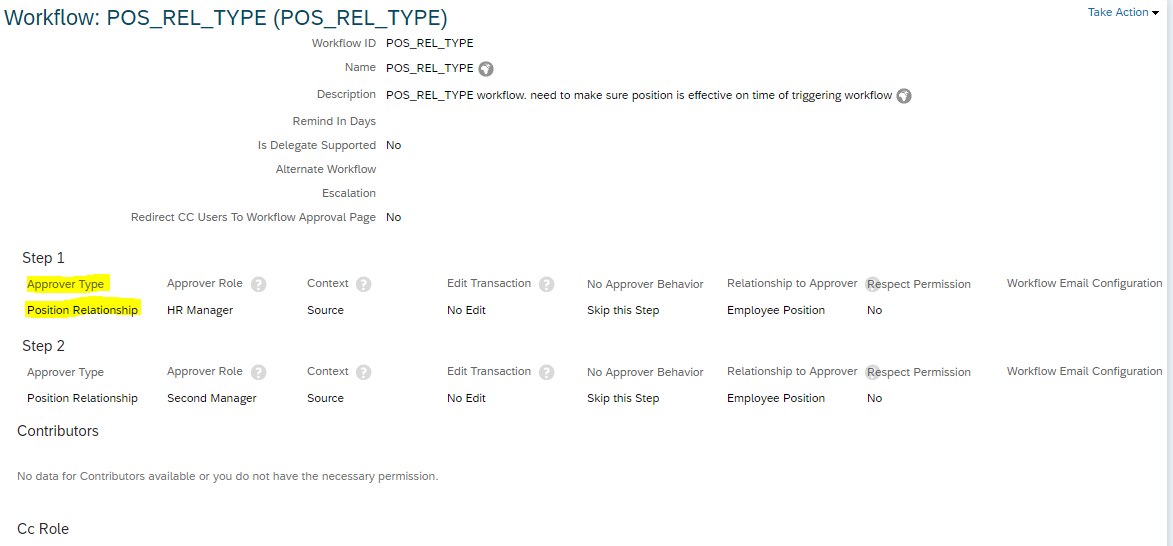Click Step 1 Workflow Email Configuration header
The height and width of the screenshot is (546, 1173).
click(1084, 283)
